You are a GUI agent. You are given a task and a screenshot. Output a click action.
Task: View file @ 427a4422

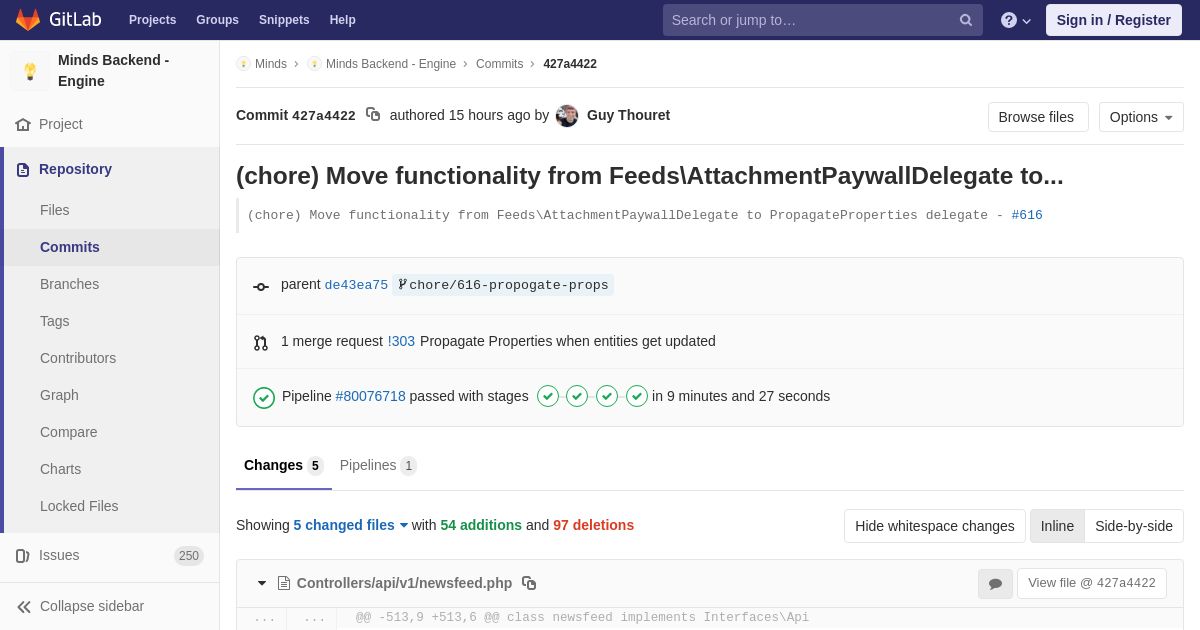(1092, 583)
